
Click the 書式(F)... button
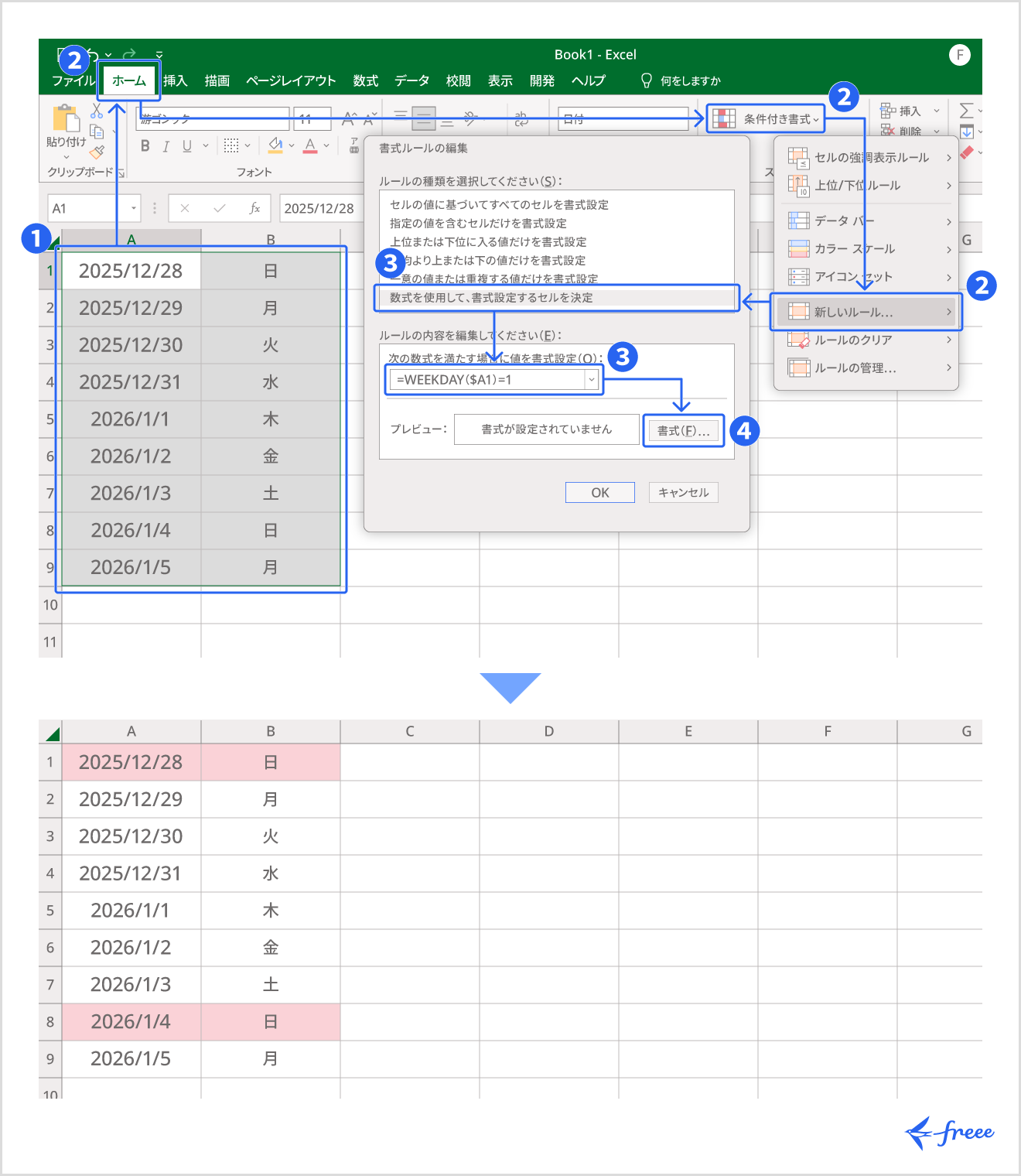684,431
